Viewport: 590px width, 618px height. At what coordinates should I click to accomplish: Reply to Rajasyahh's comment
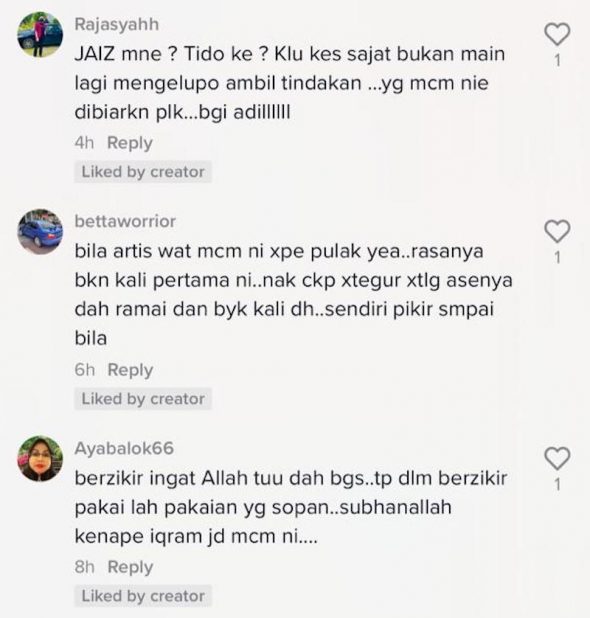click(x=130, y=143)
